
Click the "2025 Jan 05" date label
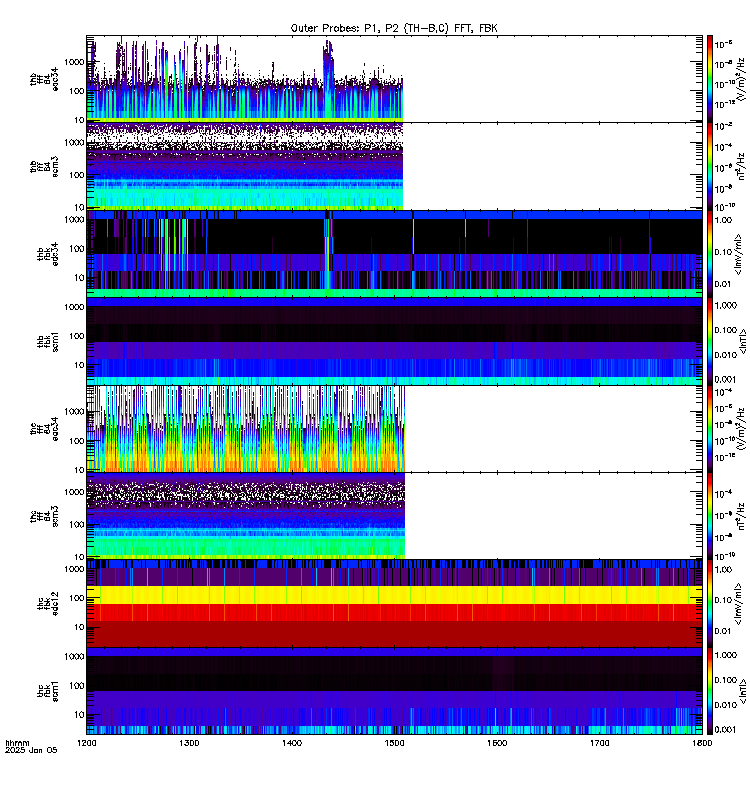(32, 750)
